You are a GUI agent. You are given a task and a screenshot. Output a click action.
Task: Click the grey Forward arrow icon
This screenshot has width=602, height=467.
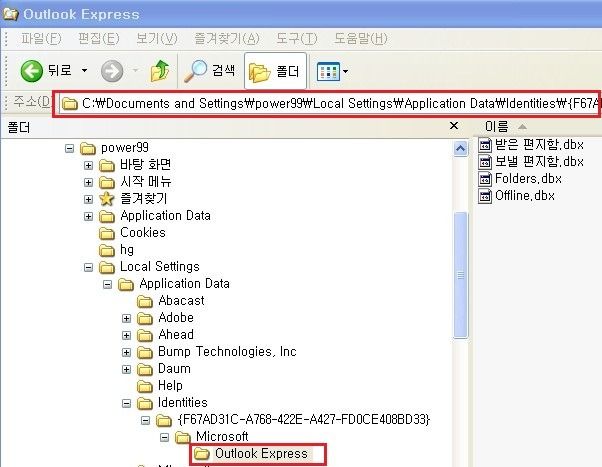tap(112, 71)
